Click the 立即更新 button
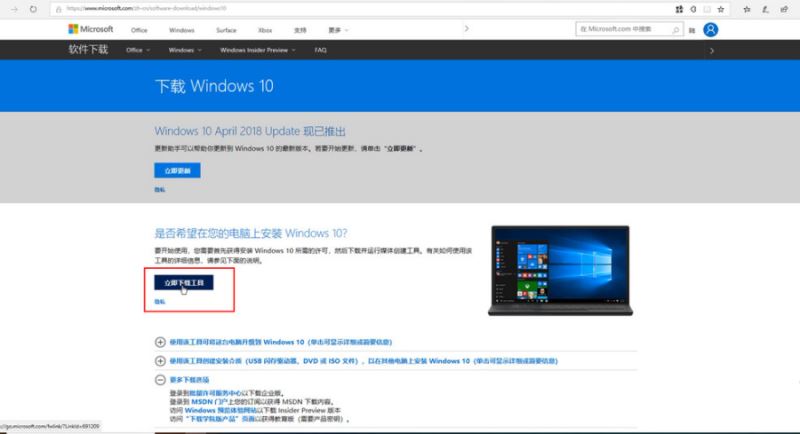800x434 pixels. coord(177,170)
